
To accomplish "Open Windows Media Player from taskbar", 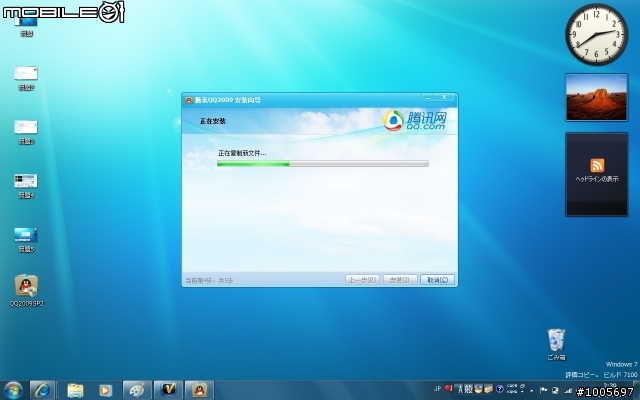I will coord(105,390).
